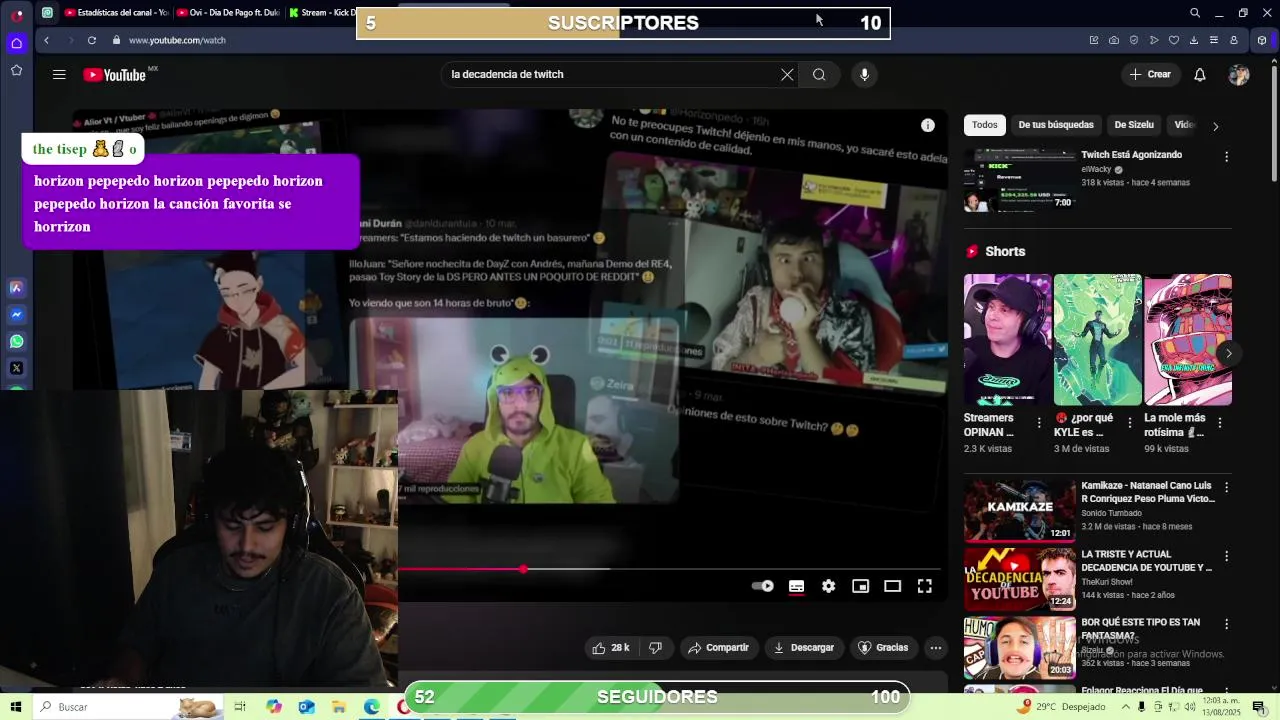Open the YouTube hamburger guide menu
This screenshot has height=720, width=1280.
point(59,75)
